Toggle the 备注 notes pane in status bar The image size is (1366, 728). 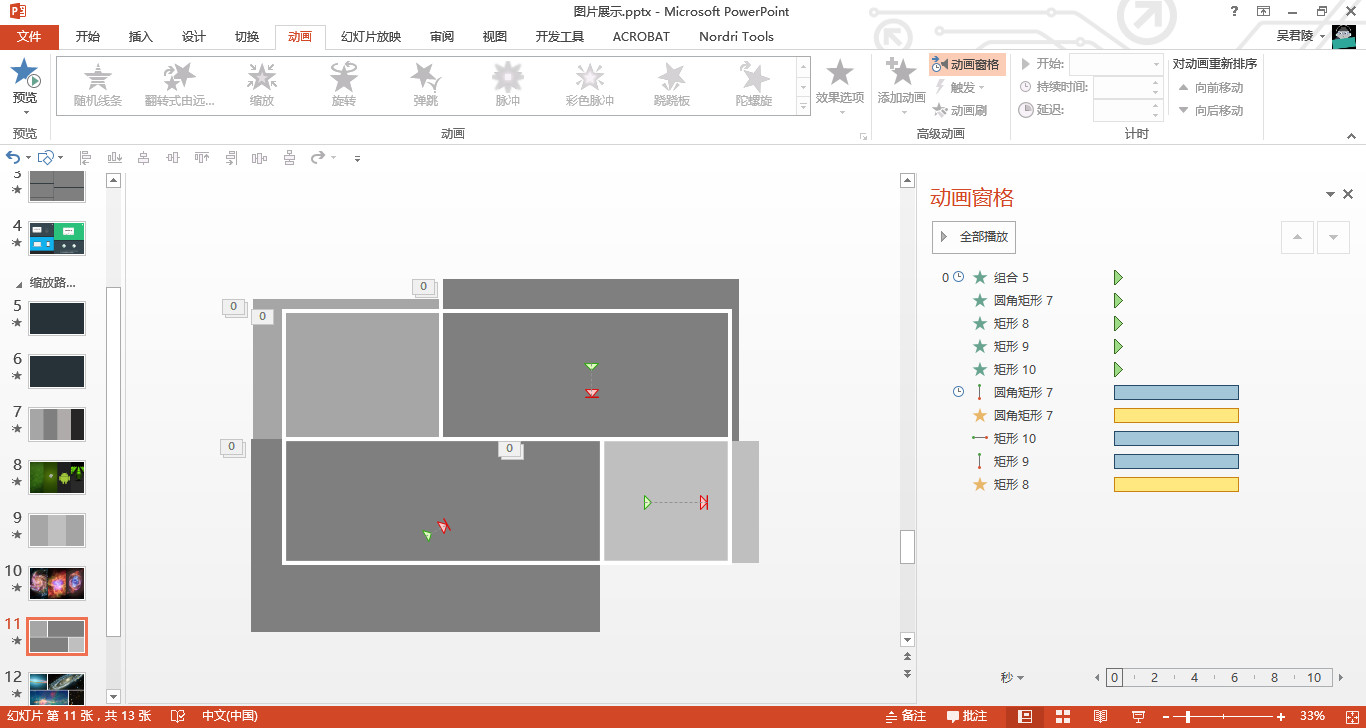coord(905,716)
